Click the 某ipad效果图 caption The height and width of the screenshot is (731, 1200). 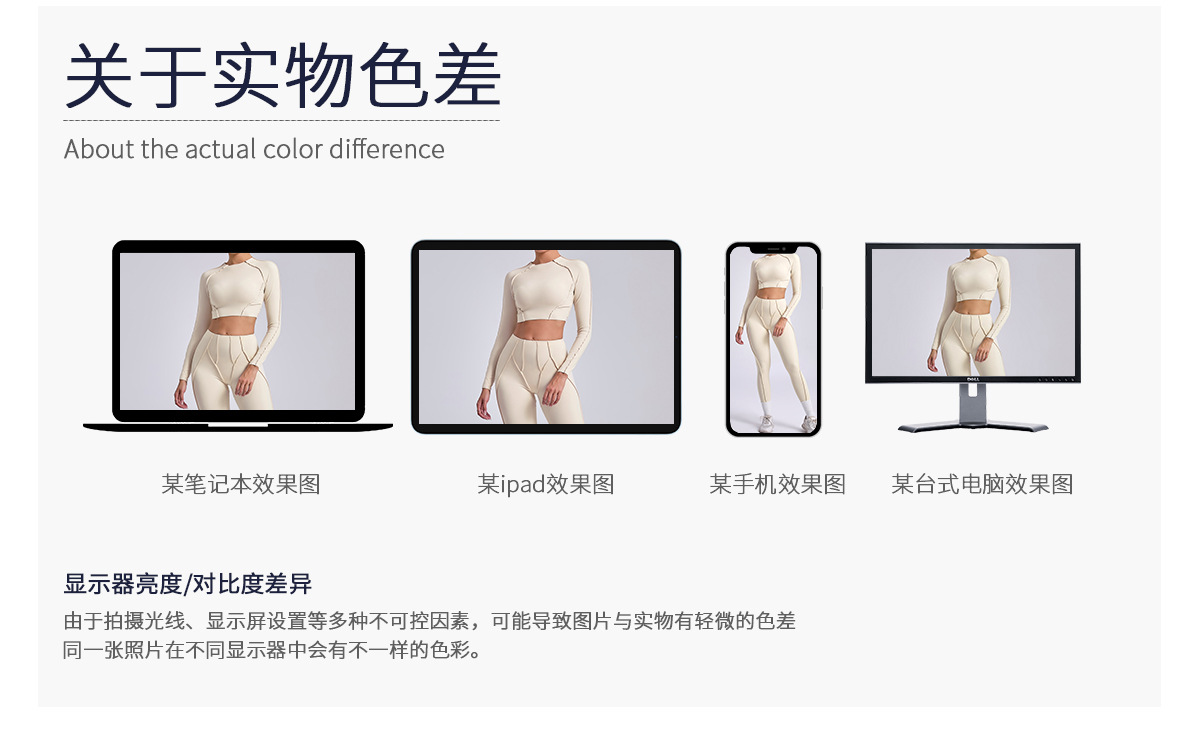tap(546, 485)
